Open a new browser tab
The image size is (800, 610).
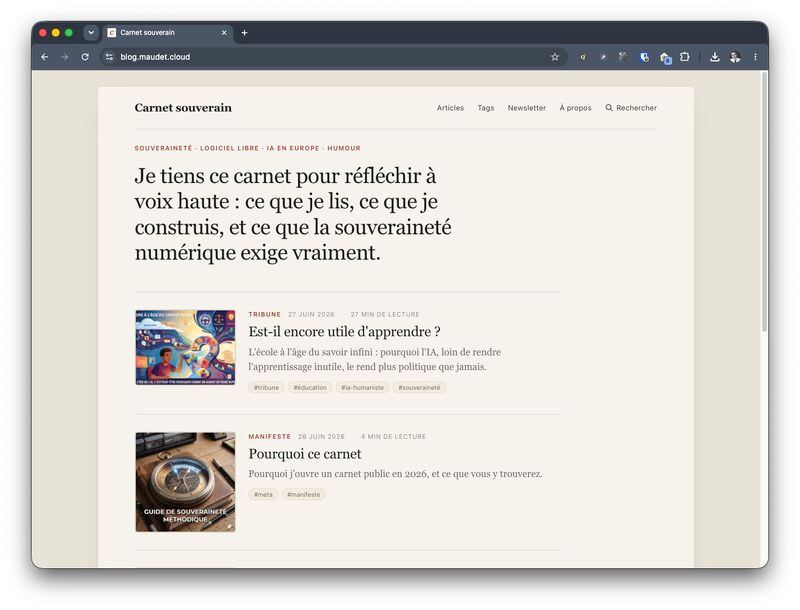point(244,33)
